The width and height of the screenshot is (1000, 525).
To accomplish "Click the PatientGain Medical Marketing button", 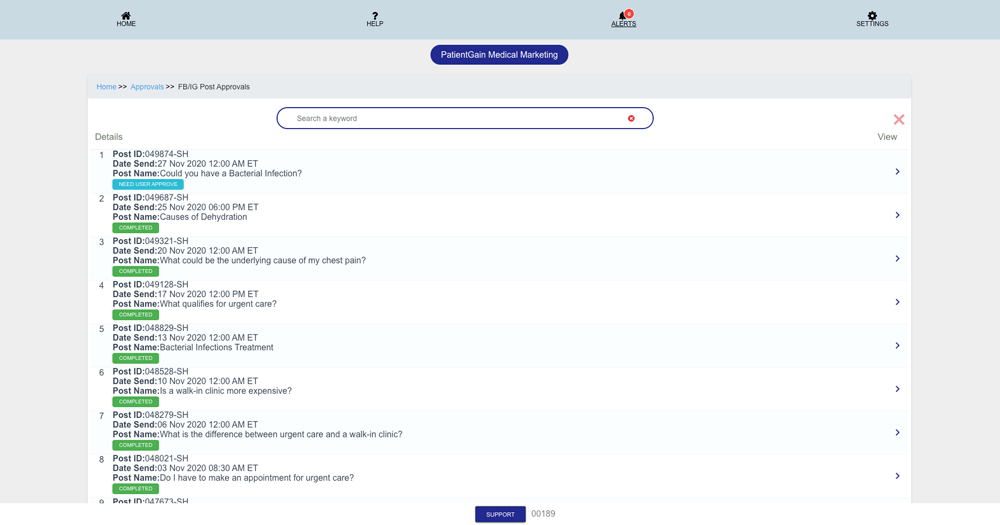I will coord(499,55).
